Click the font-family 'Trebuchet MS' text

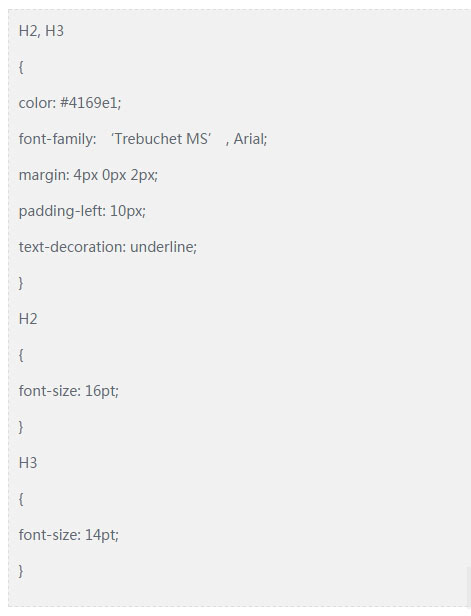tap(161, 139)
